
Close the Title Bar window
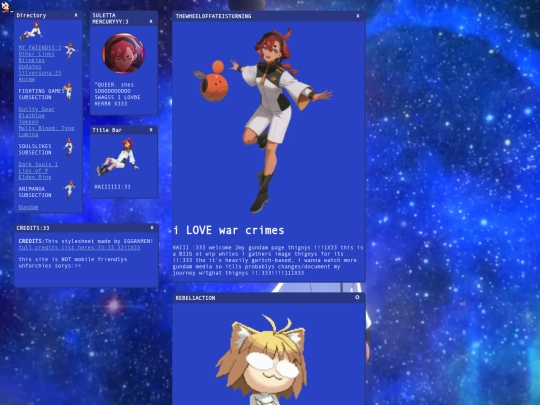[151, 130]
